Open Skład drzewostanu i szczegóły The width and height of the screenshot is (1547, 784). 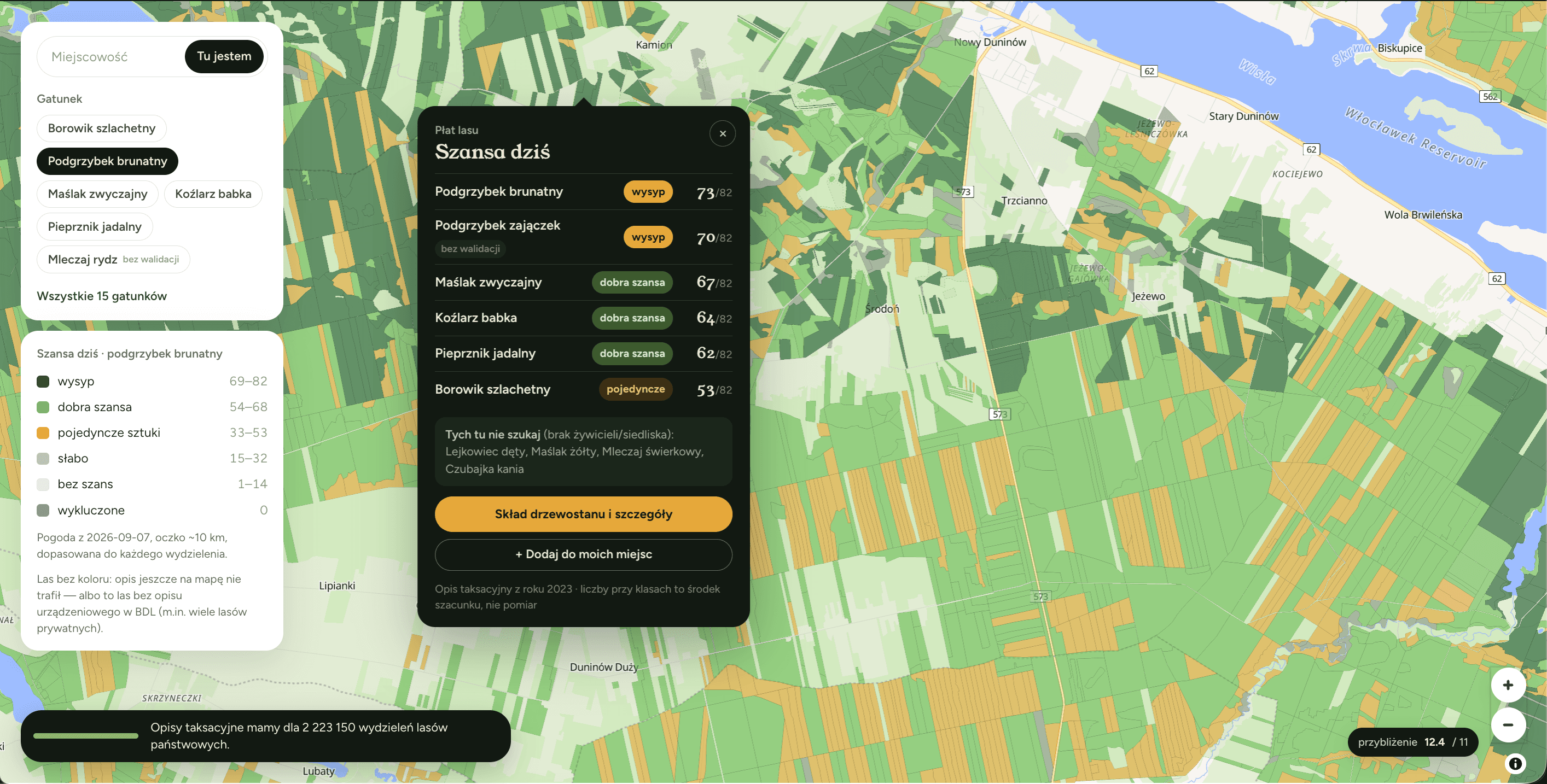(583, 514)
